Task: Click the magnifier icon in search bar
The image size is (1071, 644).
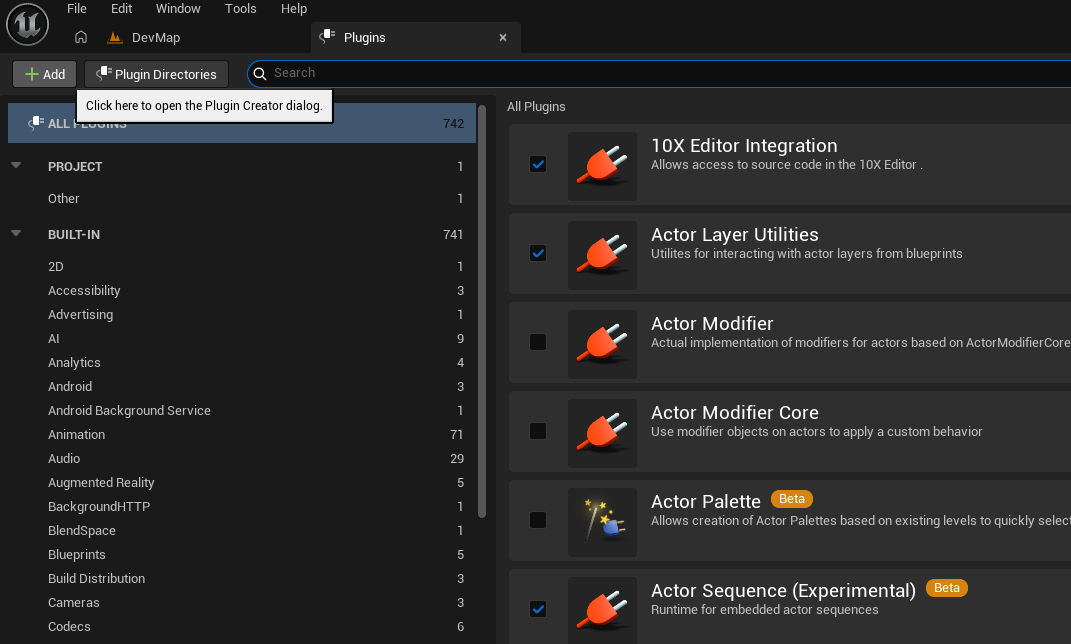Action: click(x=260, y=74)
